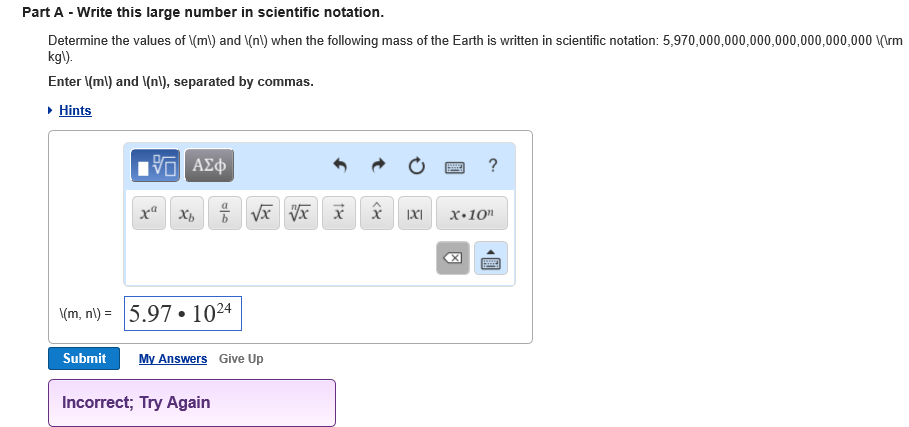
Task: Insert absolute value template
Action: click(x=415, y=214)
